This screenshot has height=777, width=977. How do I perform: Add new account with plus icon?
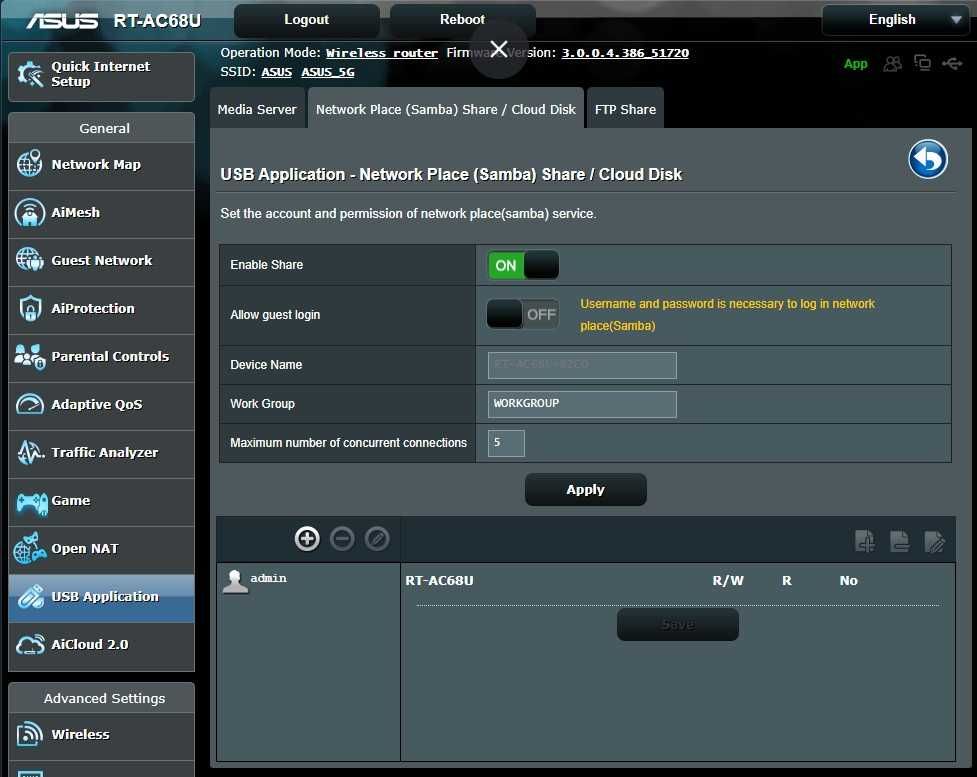tap(307, 538)
